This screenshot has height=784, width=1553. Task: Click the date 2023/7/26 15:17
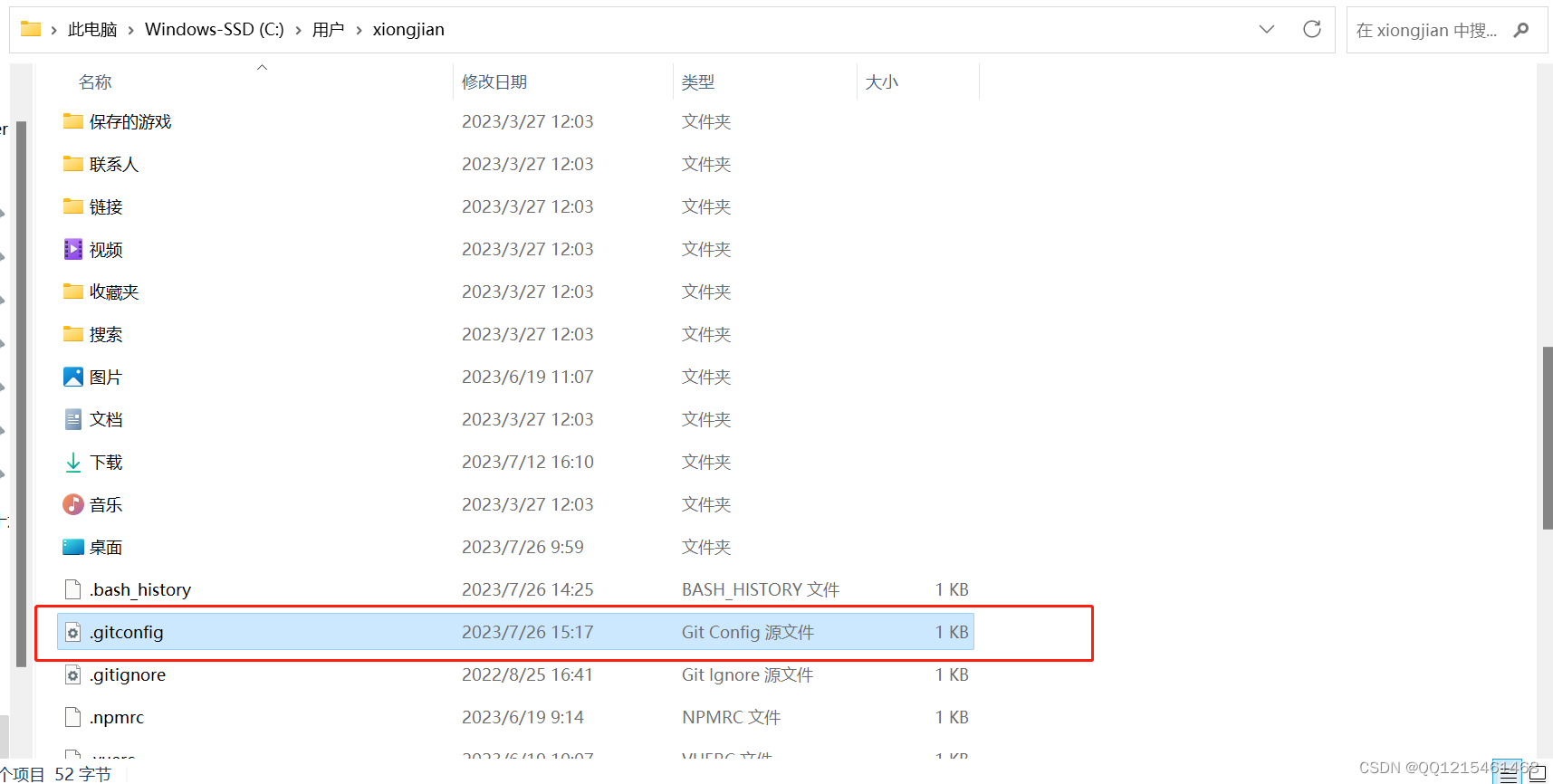point(528,632)
